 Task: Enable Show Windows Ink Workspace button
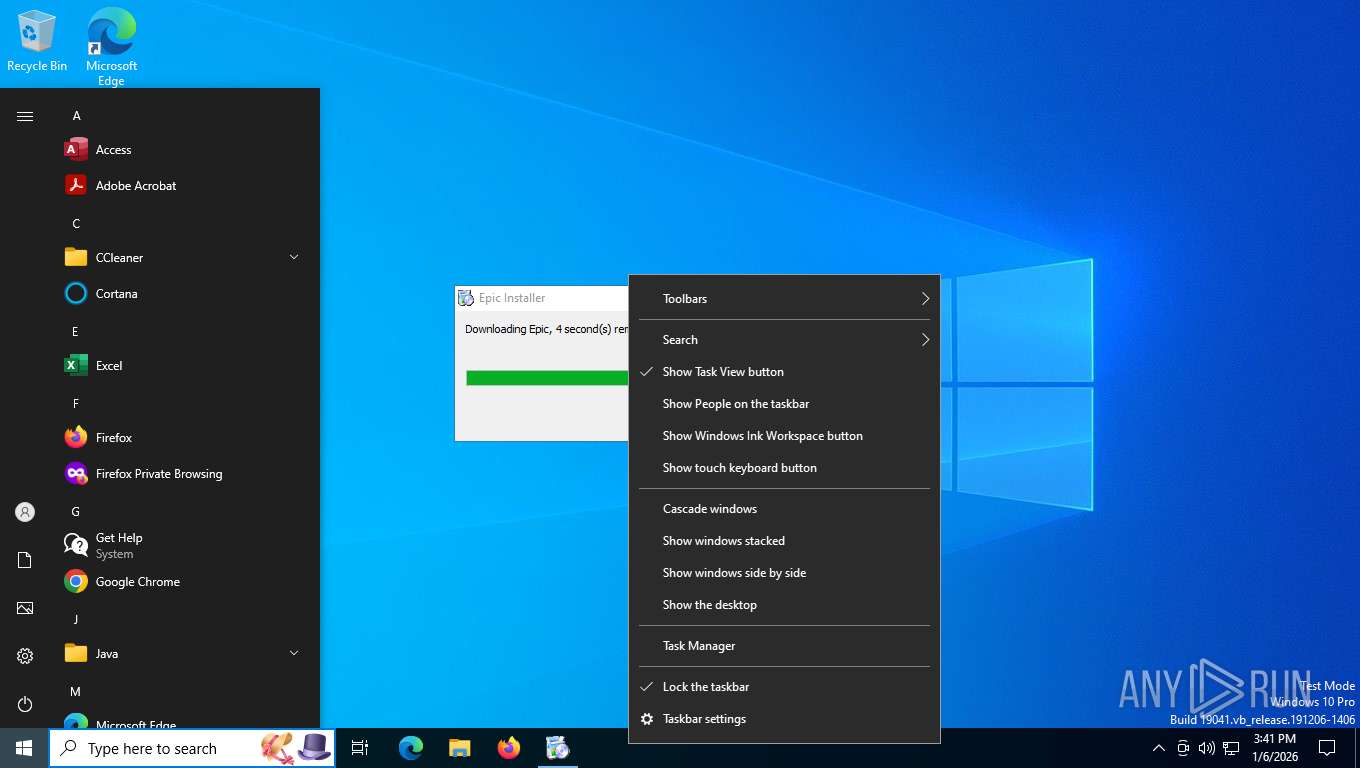(x=784, y=436)
